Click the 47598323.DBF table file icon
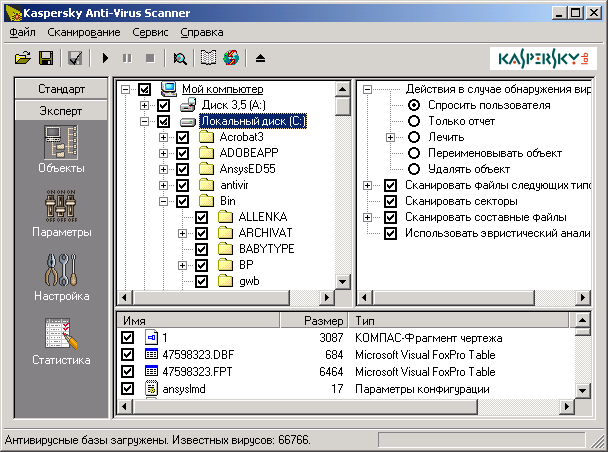This screenshot has height=452, width=608. point(151,354)
